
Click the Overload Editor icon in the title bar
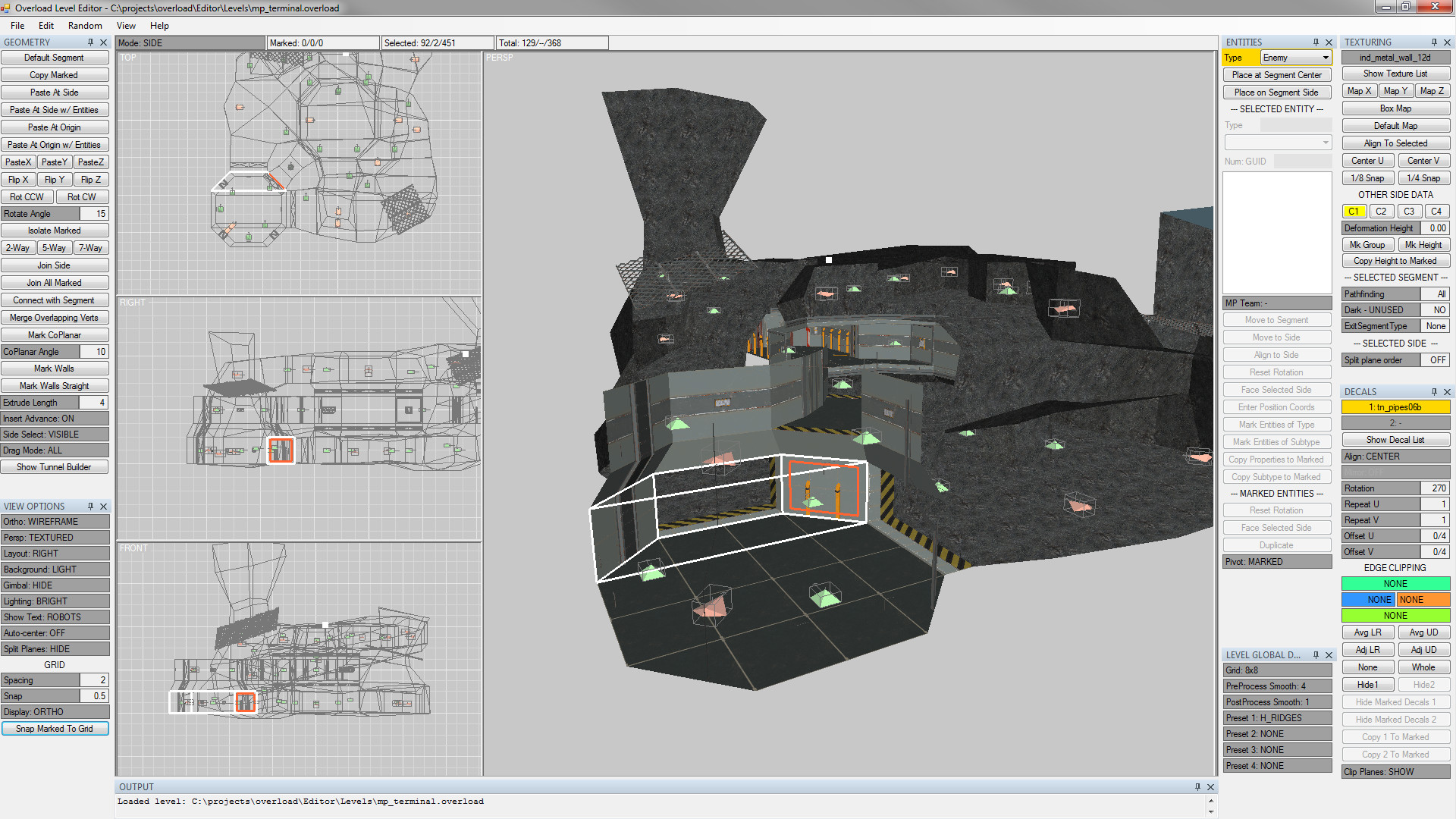8,8
